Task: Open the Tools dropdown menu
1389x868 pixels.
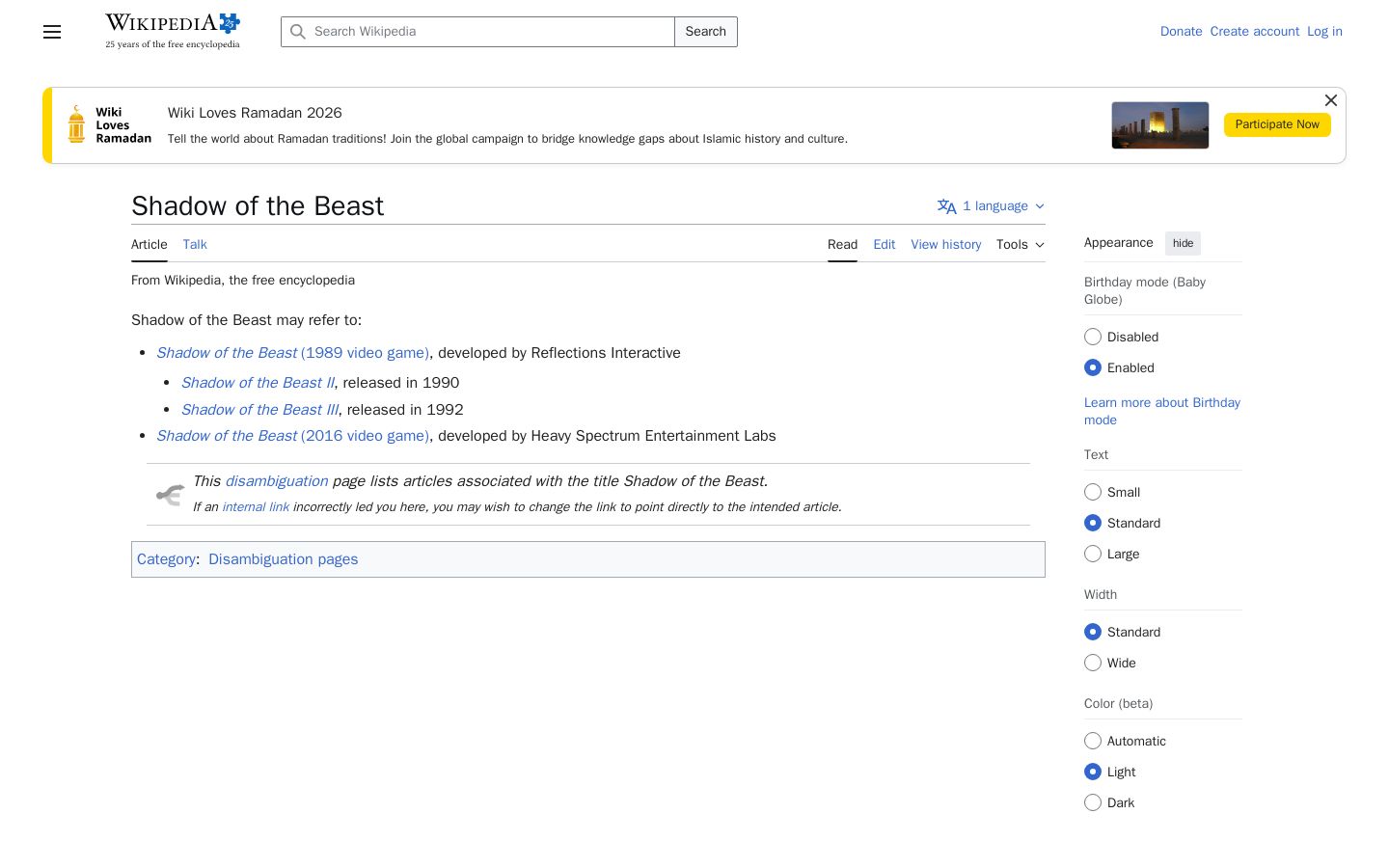Action: (x=1021, y=245)
